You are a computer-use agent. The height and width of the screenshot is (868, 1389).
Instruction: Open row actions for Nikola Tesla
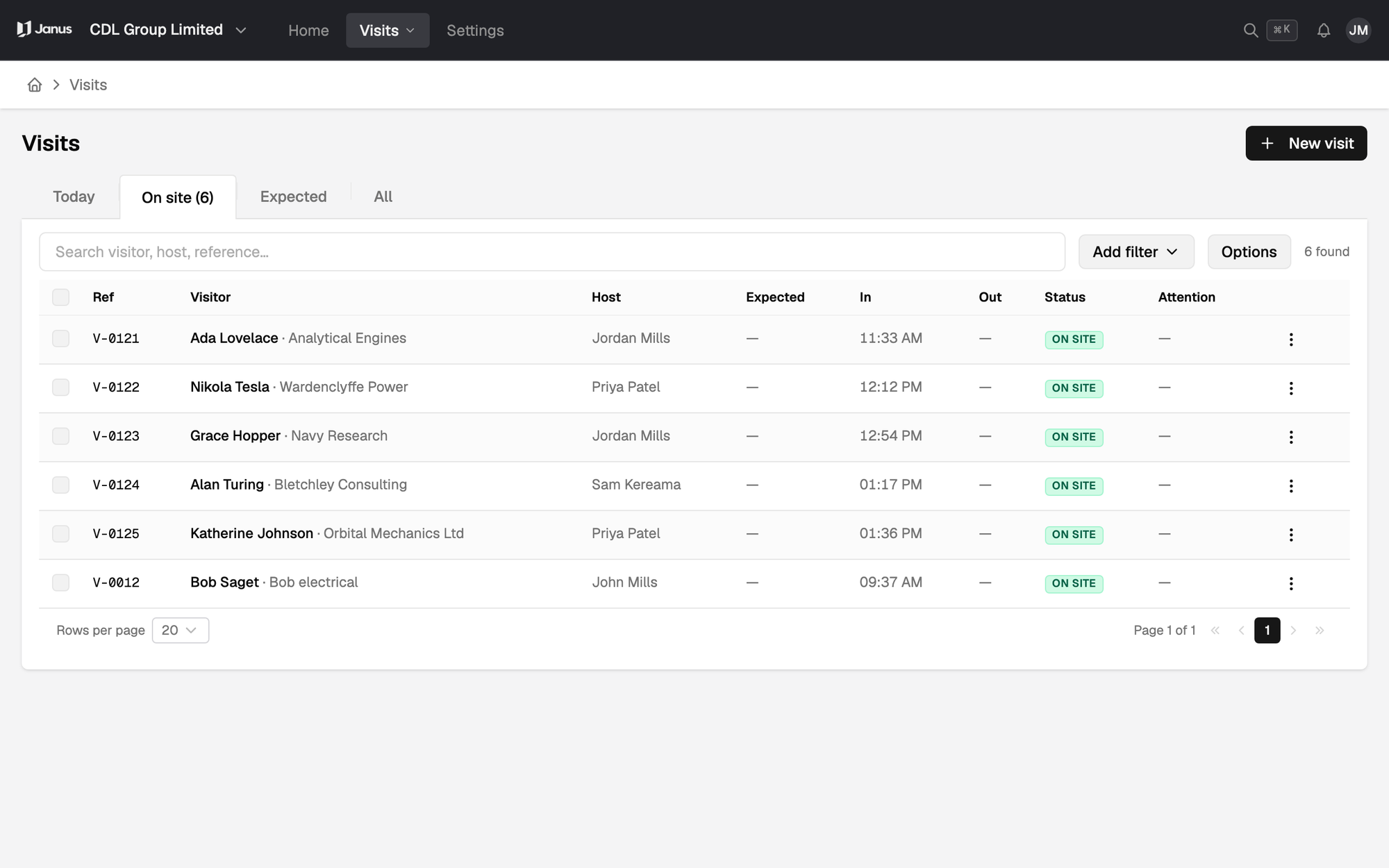click(1291, 388)
